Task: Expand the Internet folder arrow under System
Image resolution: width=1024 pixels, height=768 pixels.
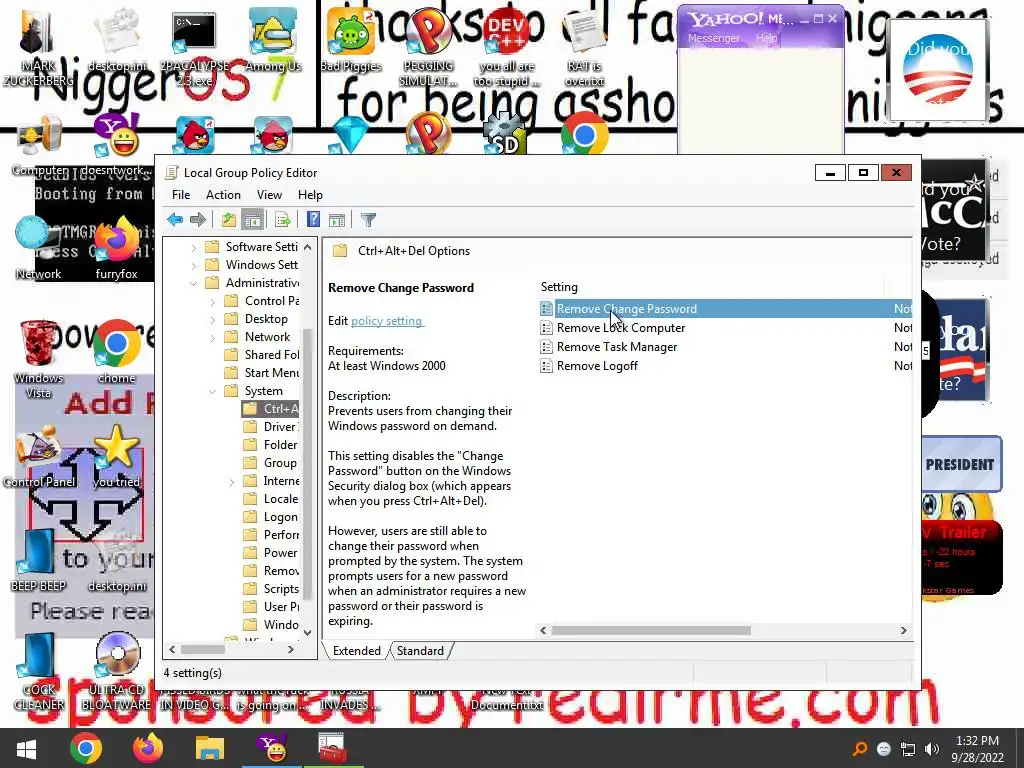Action: click(x=231, y=481)
